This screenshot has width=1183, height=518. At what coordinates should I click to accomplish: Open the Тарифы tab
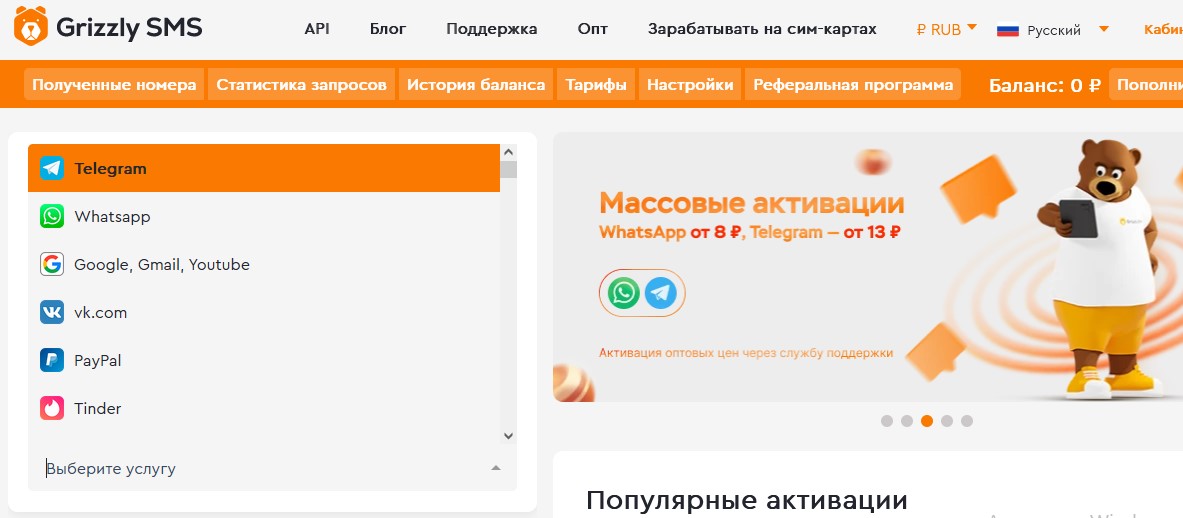pyautogui.click(x=596, y=84)
